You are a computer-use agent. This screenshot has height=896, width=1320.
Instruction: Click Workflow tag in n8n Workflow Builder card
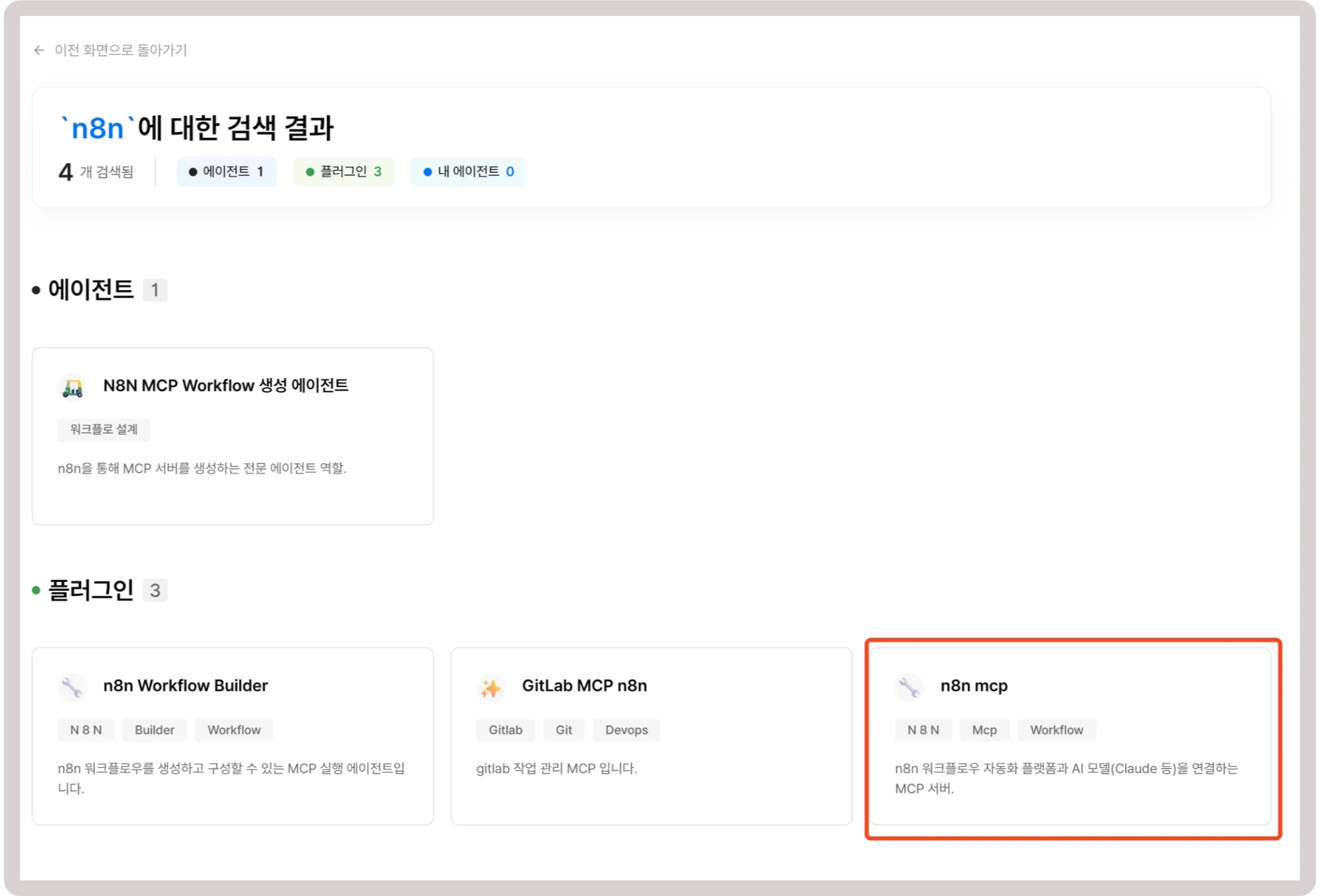pyautogui.click(x=234, y=730)
